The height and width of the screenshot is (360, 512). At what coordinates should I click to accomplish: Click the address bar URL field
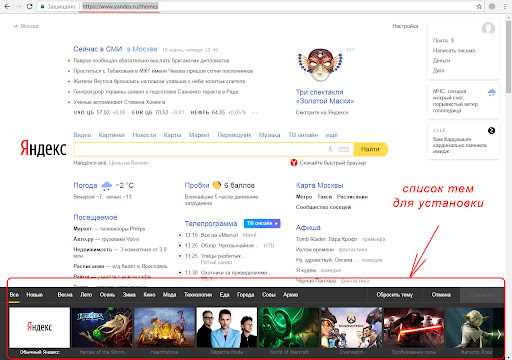tap(120, 6)
